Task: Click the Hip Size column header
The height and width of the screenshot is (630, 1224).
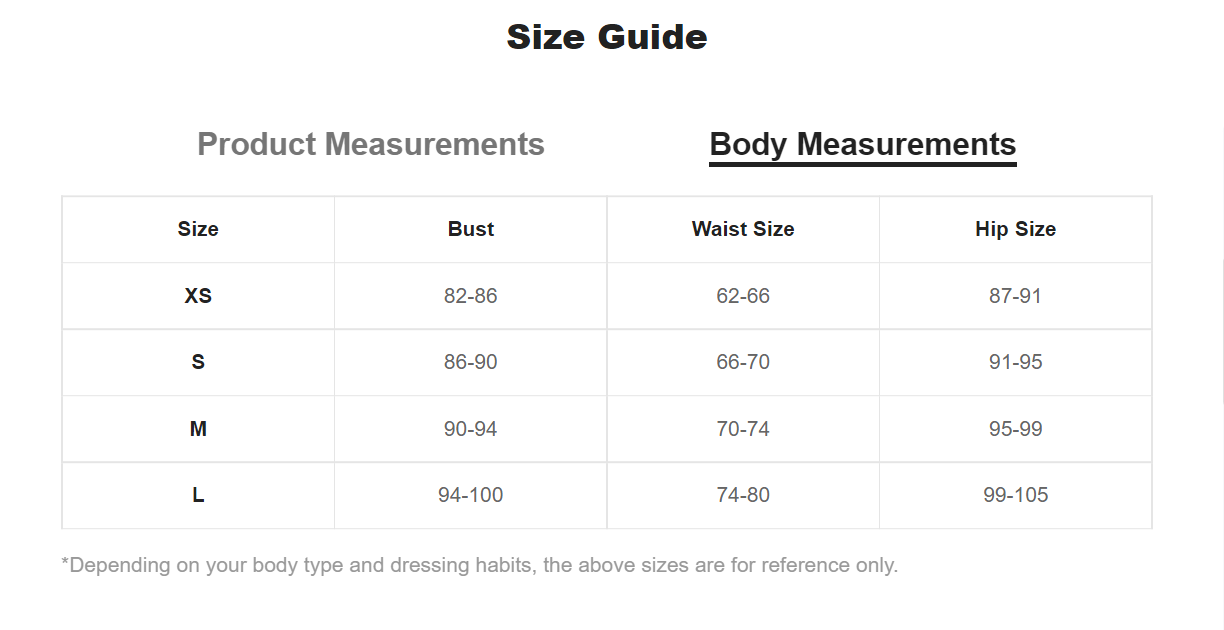Action: (1015, 229)
